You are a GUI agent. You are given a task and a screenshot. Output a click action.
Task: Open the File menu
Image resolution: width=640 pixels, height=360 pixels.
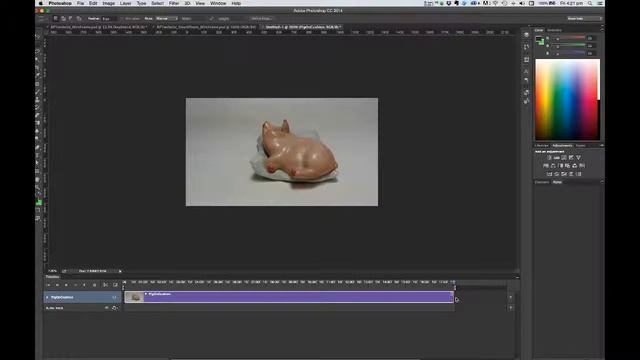point(80,3)
